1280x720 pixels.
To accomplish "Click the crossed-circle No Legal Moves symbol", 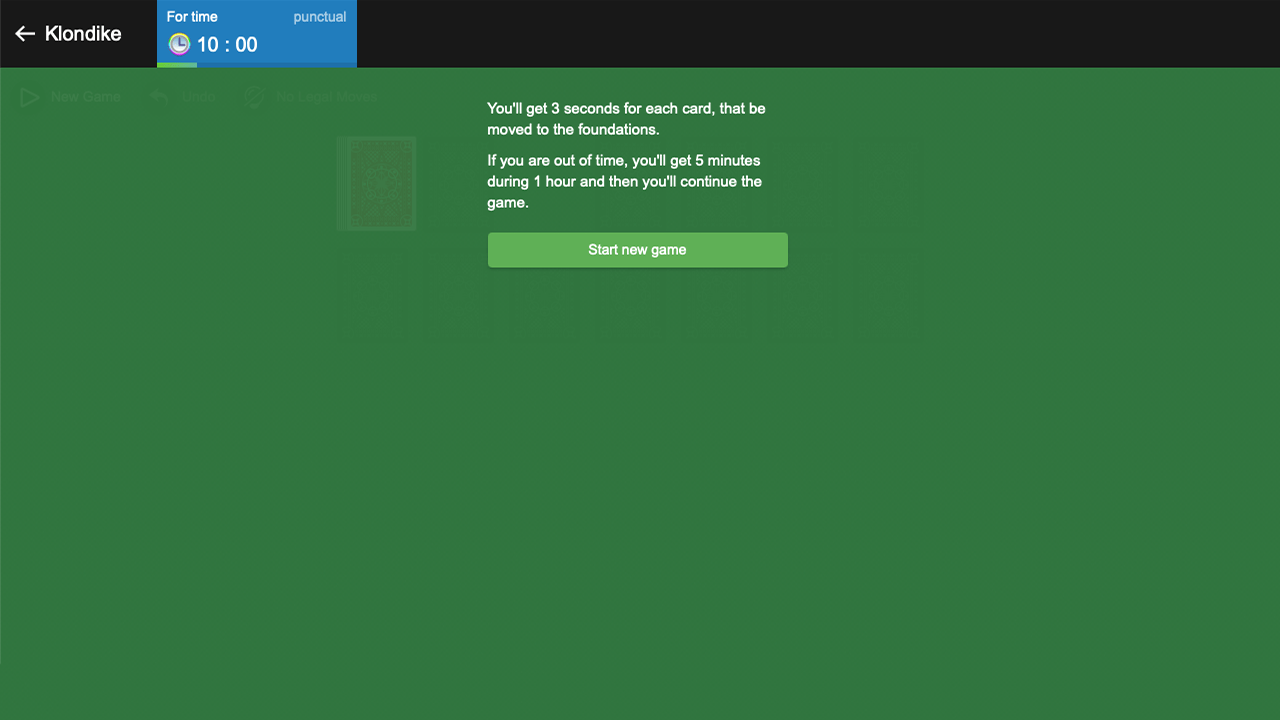I will click(254, 97).
